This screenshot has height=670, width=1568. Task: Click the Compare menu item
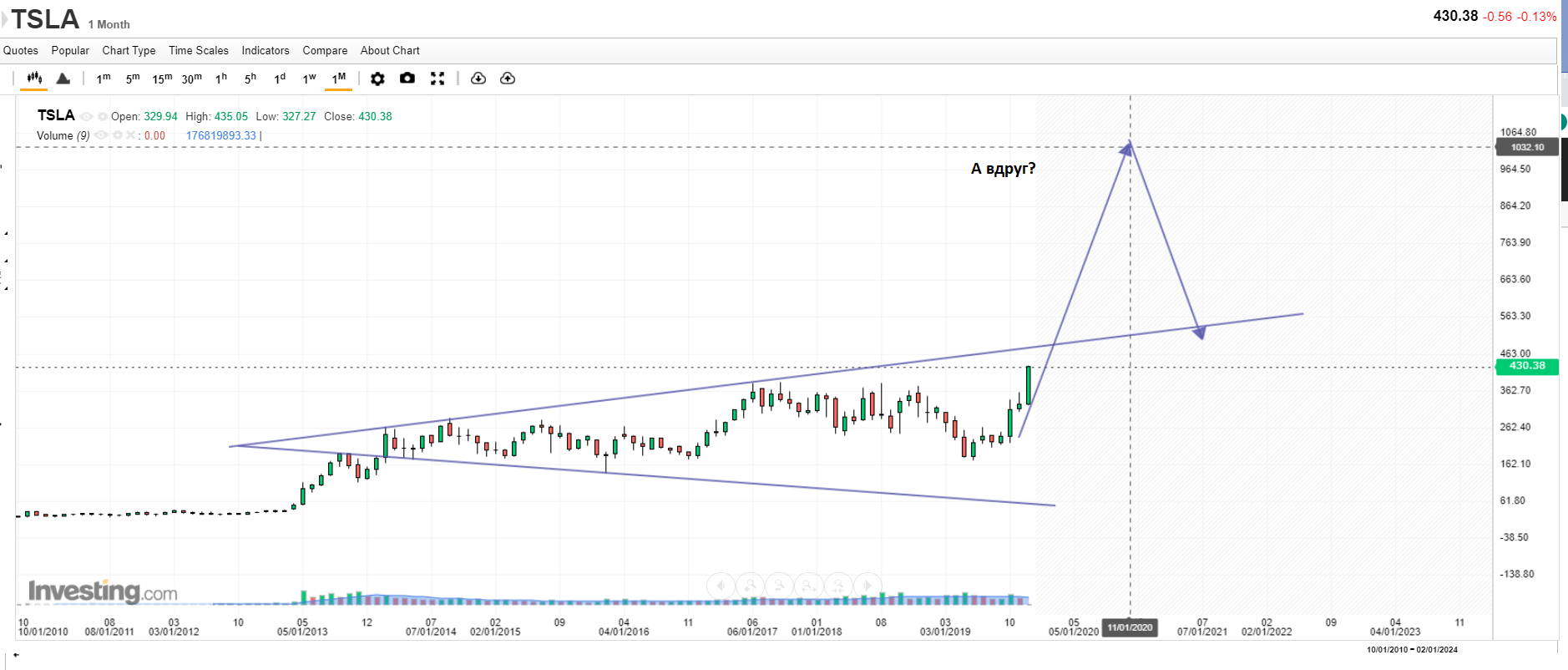point(325,51)
